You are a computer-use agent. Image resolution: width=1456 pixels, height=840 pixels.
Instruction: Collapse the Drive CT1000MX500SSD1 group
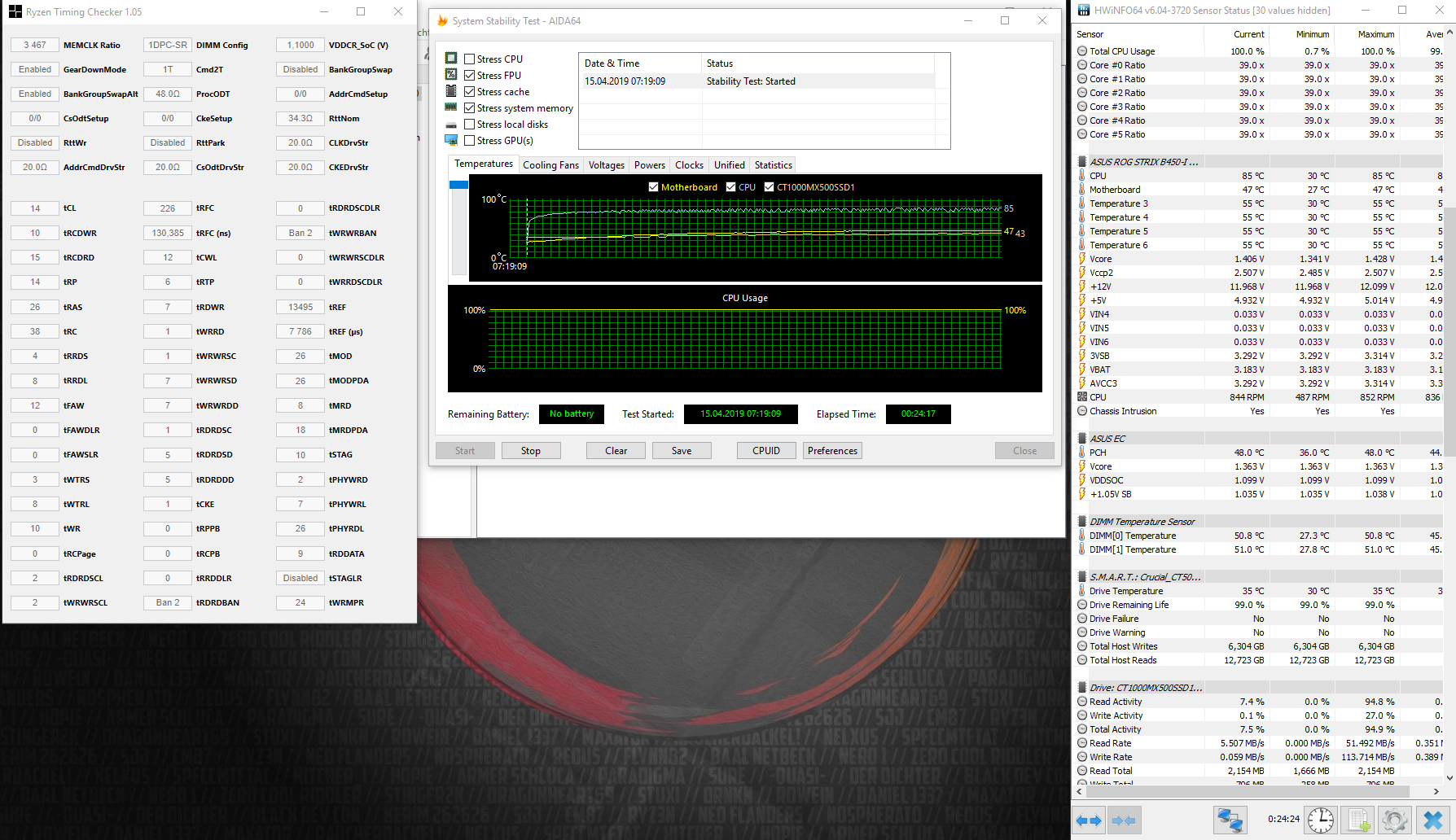point(1082,688)
